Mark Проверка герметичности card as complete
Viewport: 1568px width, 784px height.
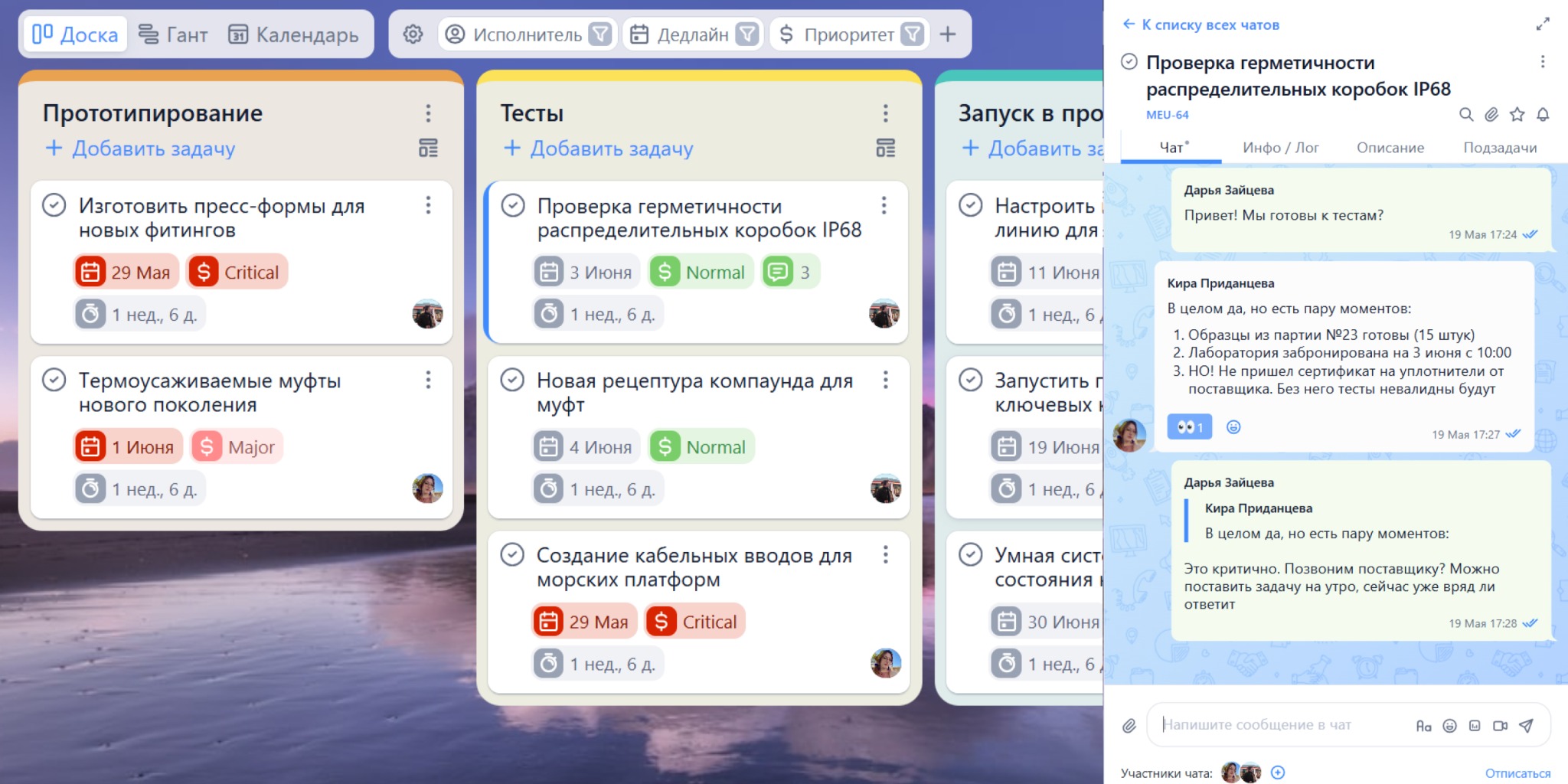pyautogui.click(x=512, y=205)
